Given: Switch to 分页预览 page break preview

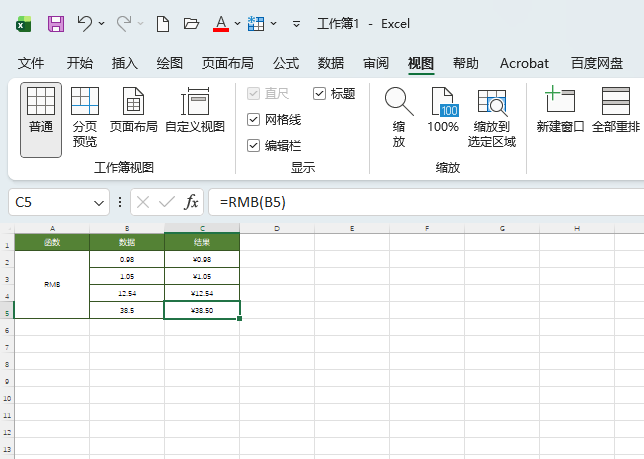Looking at the screenshot, I should pyautogui.click(x=85, y=118).
